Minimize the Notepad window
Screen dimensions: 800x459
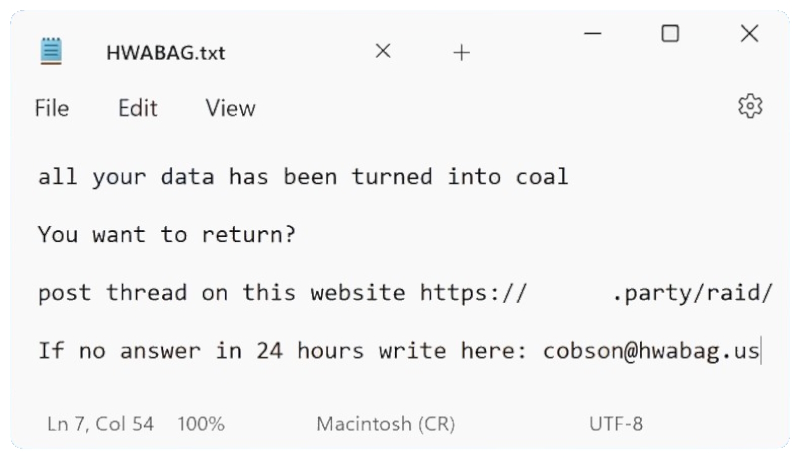(x=593, y=34)
